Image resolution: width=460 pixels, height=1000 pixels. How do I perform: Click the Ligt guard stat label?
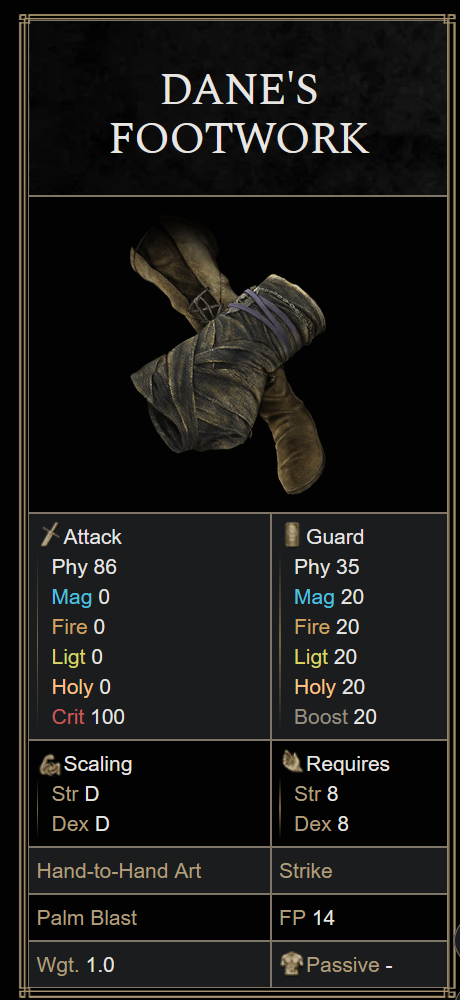(311, 657)
